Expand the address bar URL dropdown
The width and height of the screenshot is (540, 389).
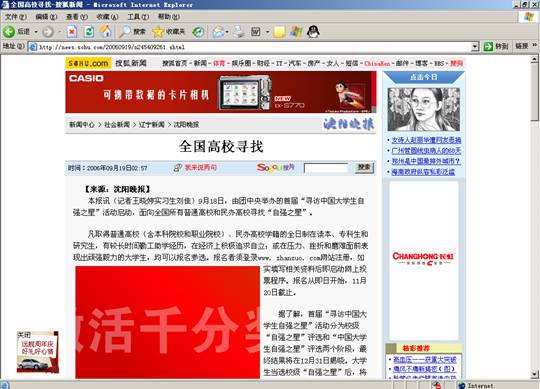click(475, 46)
